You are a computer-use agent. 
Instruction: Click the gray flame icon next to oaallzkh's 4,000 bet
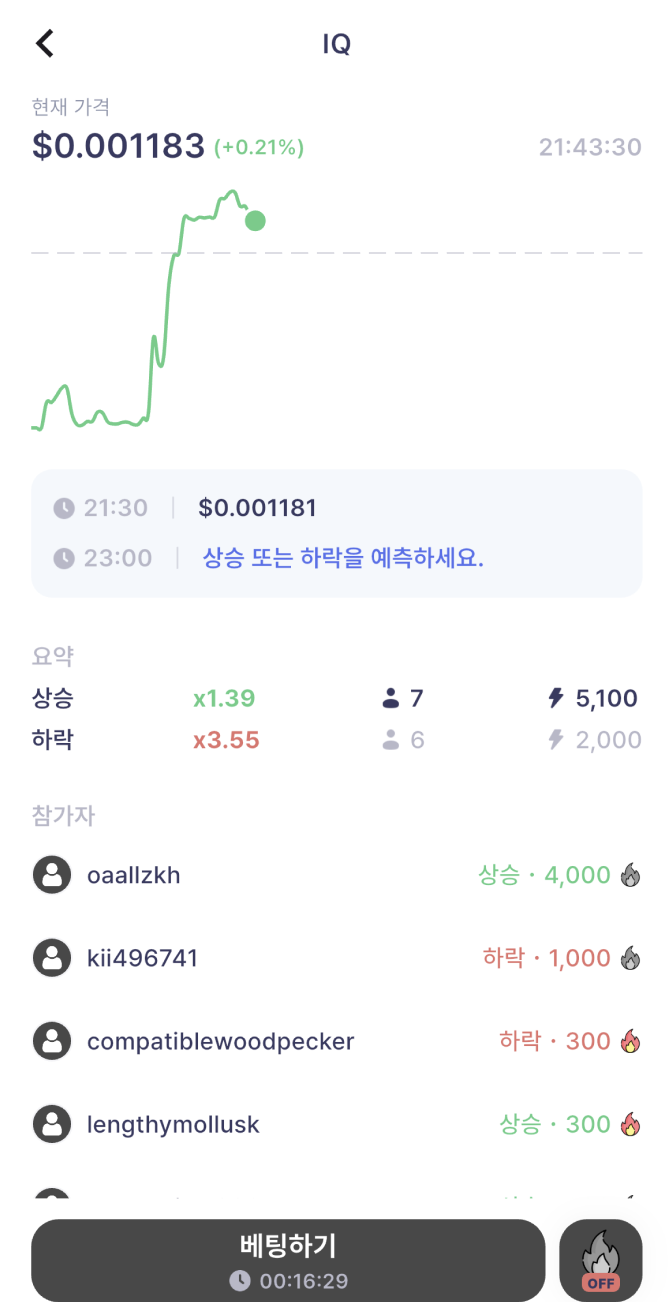click(x=630, y=876)
